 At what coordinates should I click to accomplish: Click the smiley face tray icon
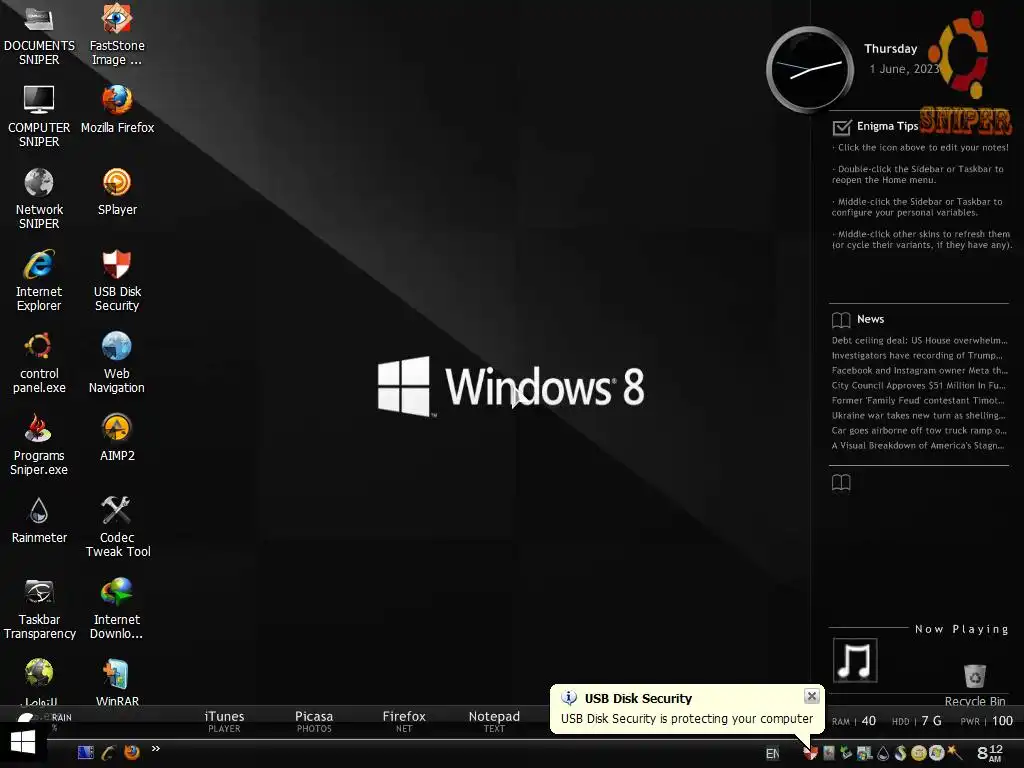918,754
